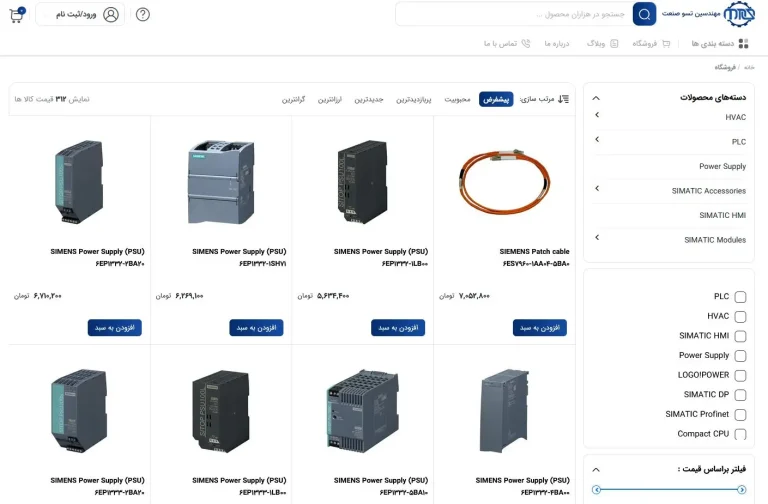Click the user account profile icon
This screenshot has width=768, height=504.
tap(111, 15)
